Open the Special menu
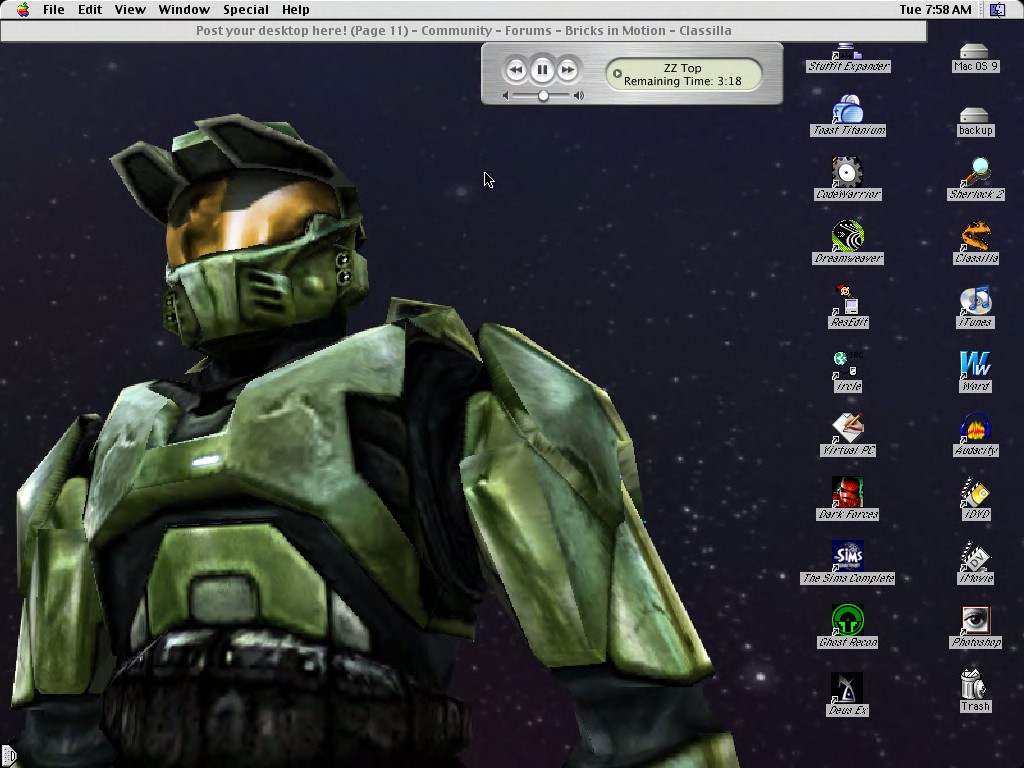Screen dimensions: 1024x768 [x=246, y=9]
